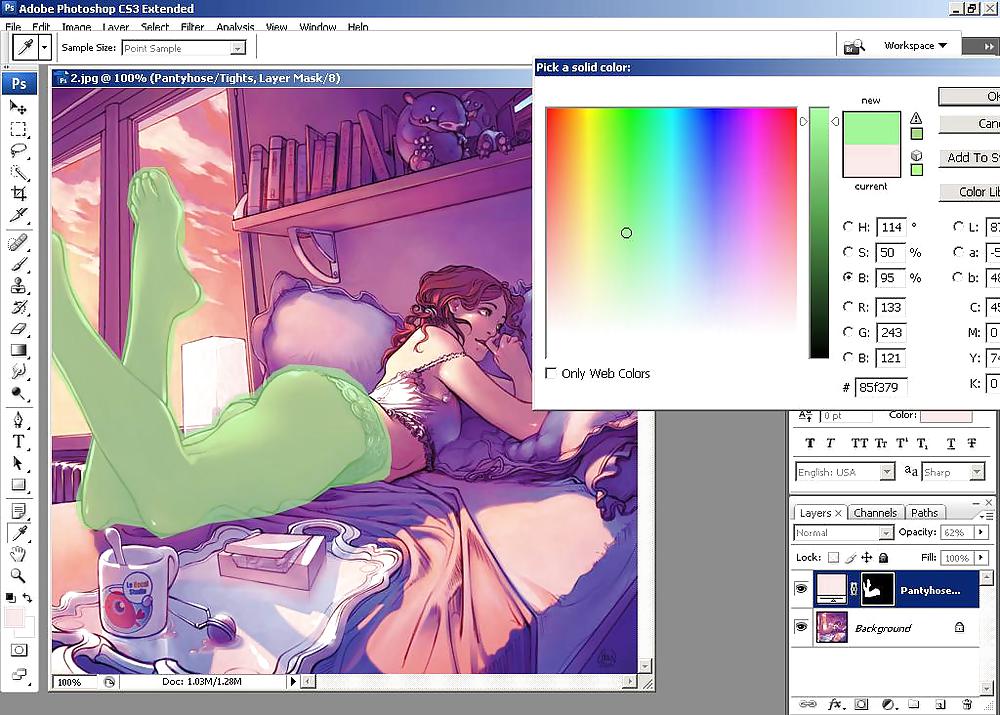Select the Pantyhose layer mask thumbnail

tap(878, 589)
